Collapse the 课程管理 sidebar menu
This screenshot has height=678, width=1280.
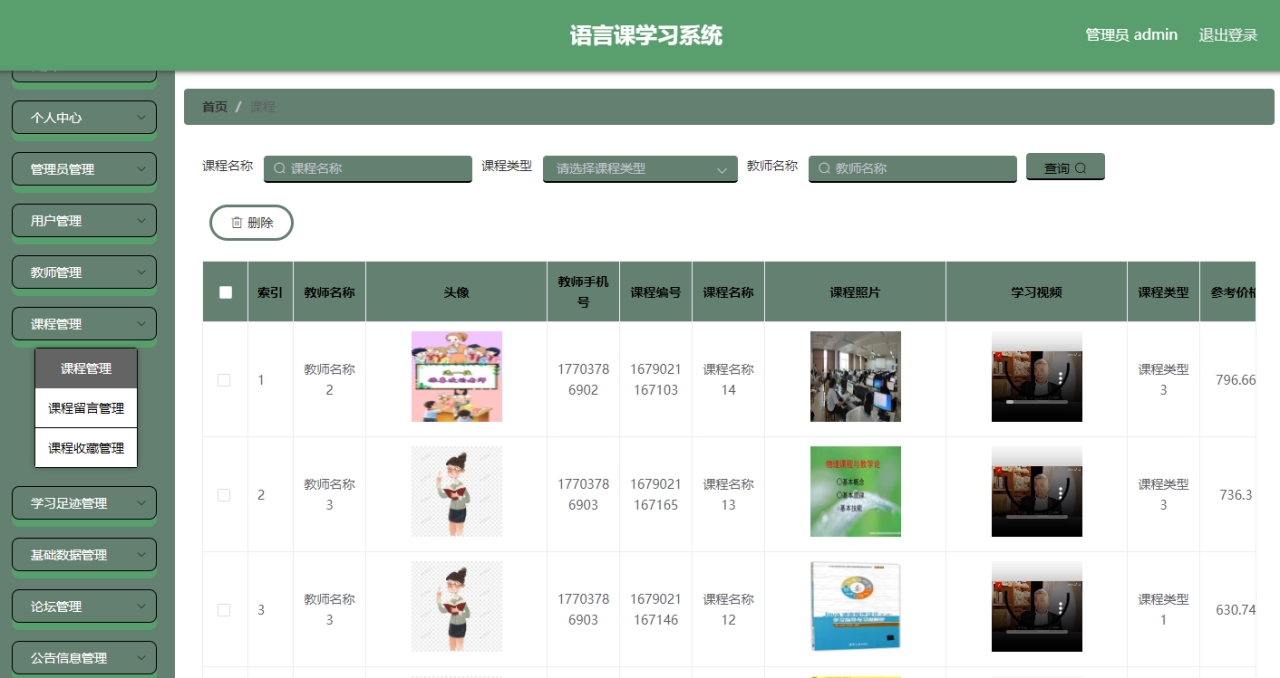point(84,324)
